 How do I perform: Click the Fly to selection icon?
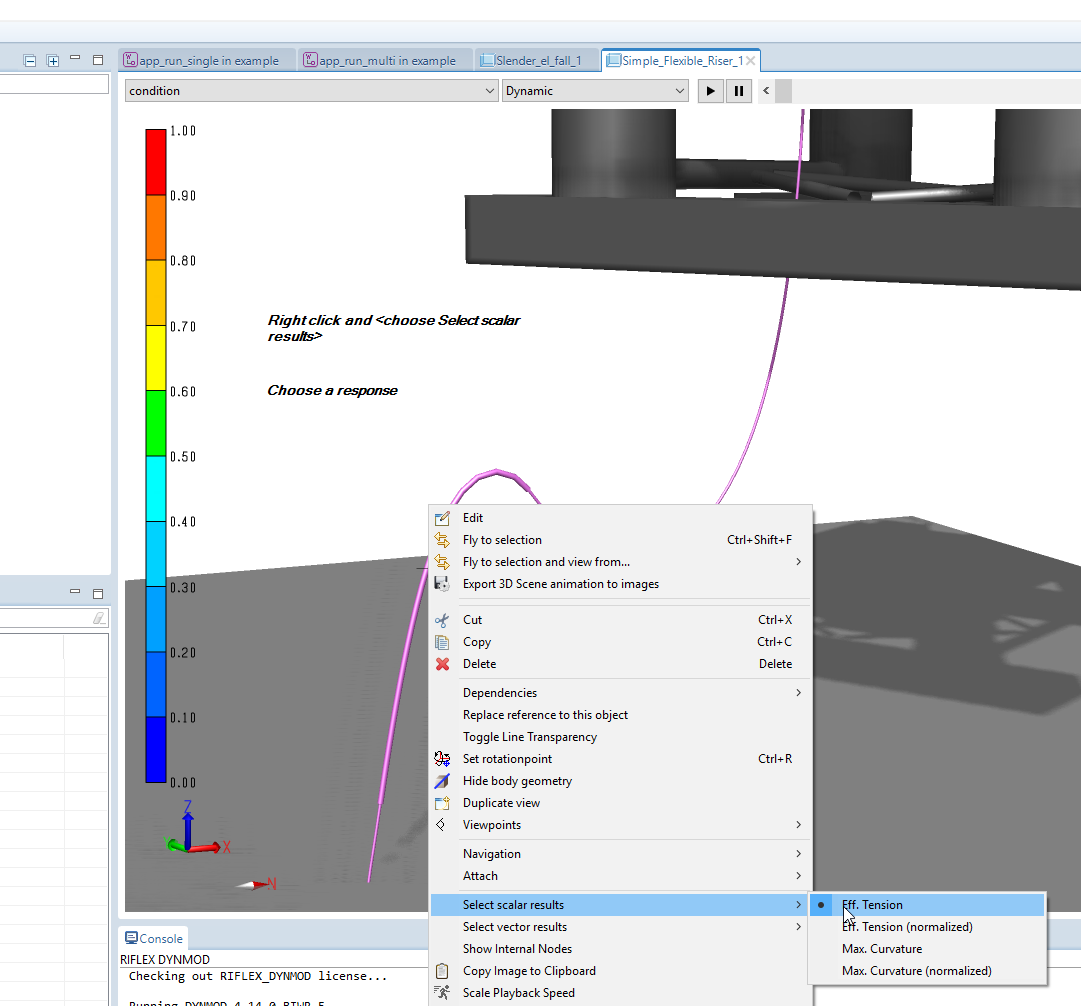click(442, 540)
